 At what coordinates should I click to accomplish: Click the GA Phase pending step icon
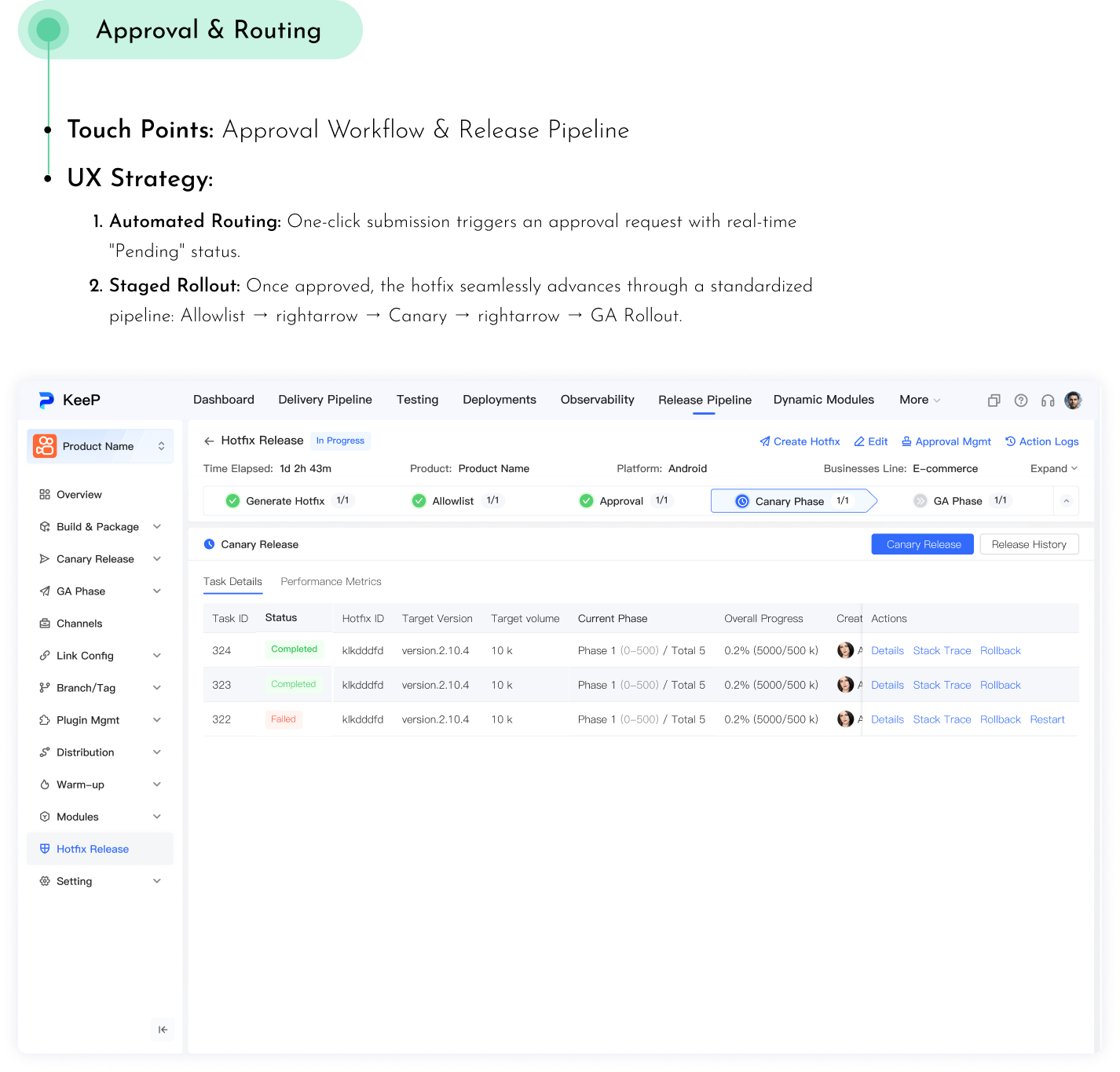[x=921, y=501]
